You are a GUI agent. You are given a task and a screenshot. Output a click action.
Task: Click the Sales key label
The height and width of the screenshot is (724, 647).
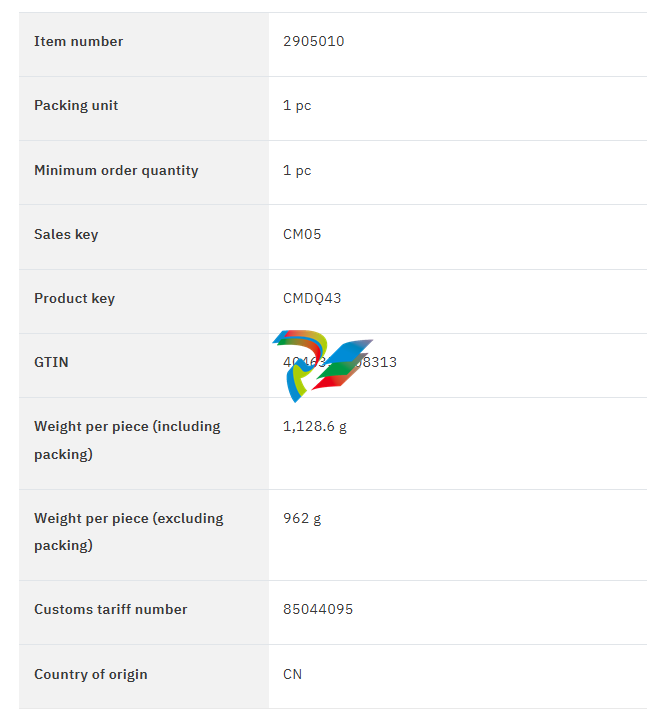66,234
